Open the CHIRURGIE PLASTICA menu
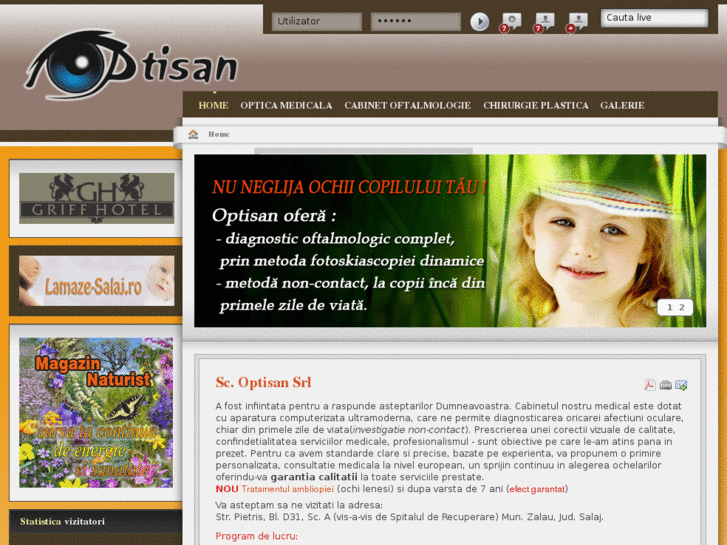This screenshot has width=727, height=545. click(536, 105)
